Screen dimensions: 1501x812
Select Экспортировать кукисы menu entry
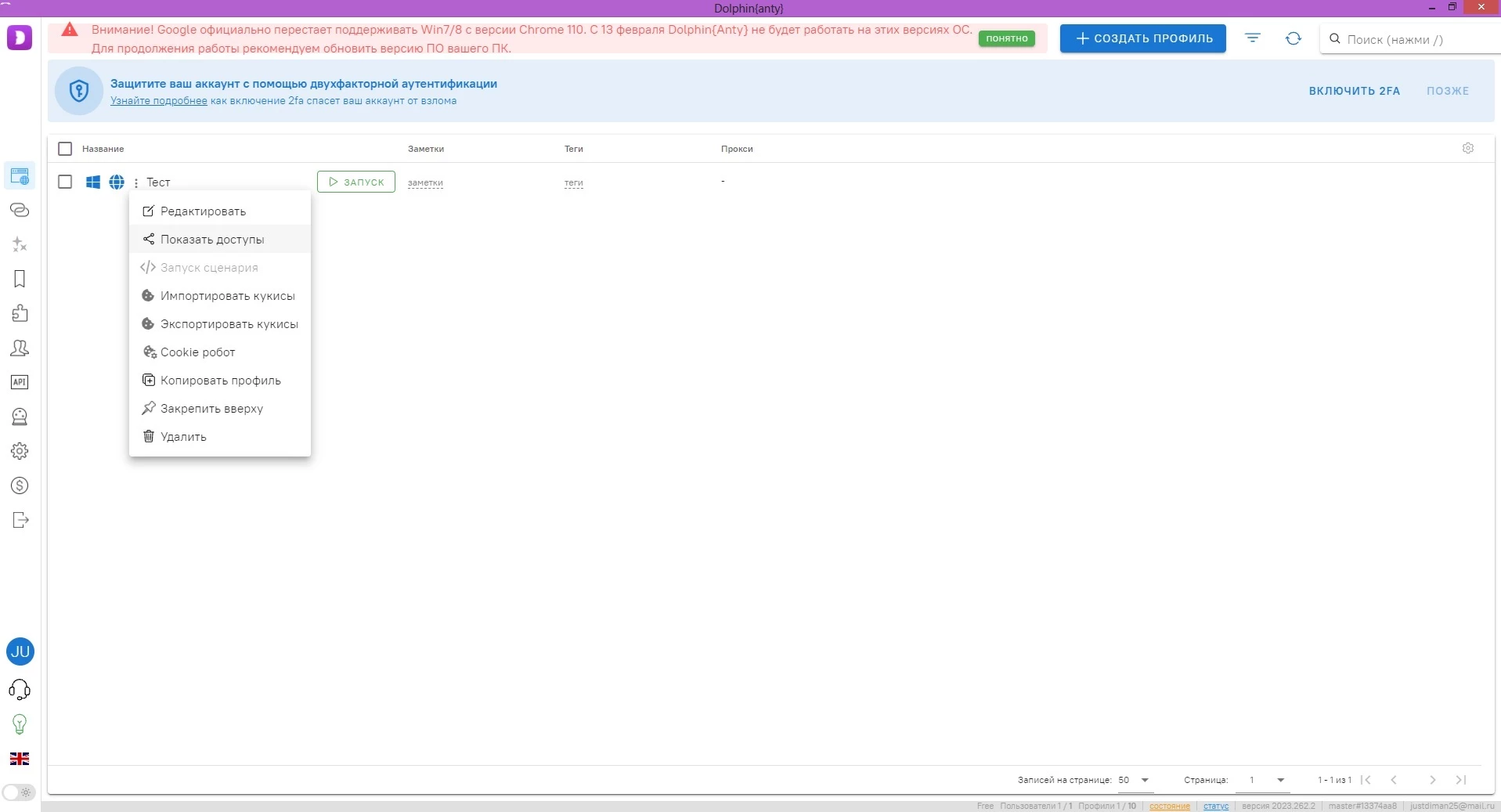[220, 324]
